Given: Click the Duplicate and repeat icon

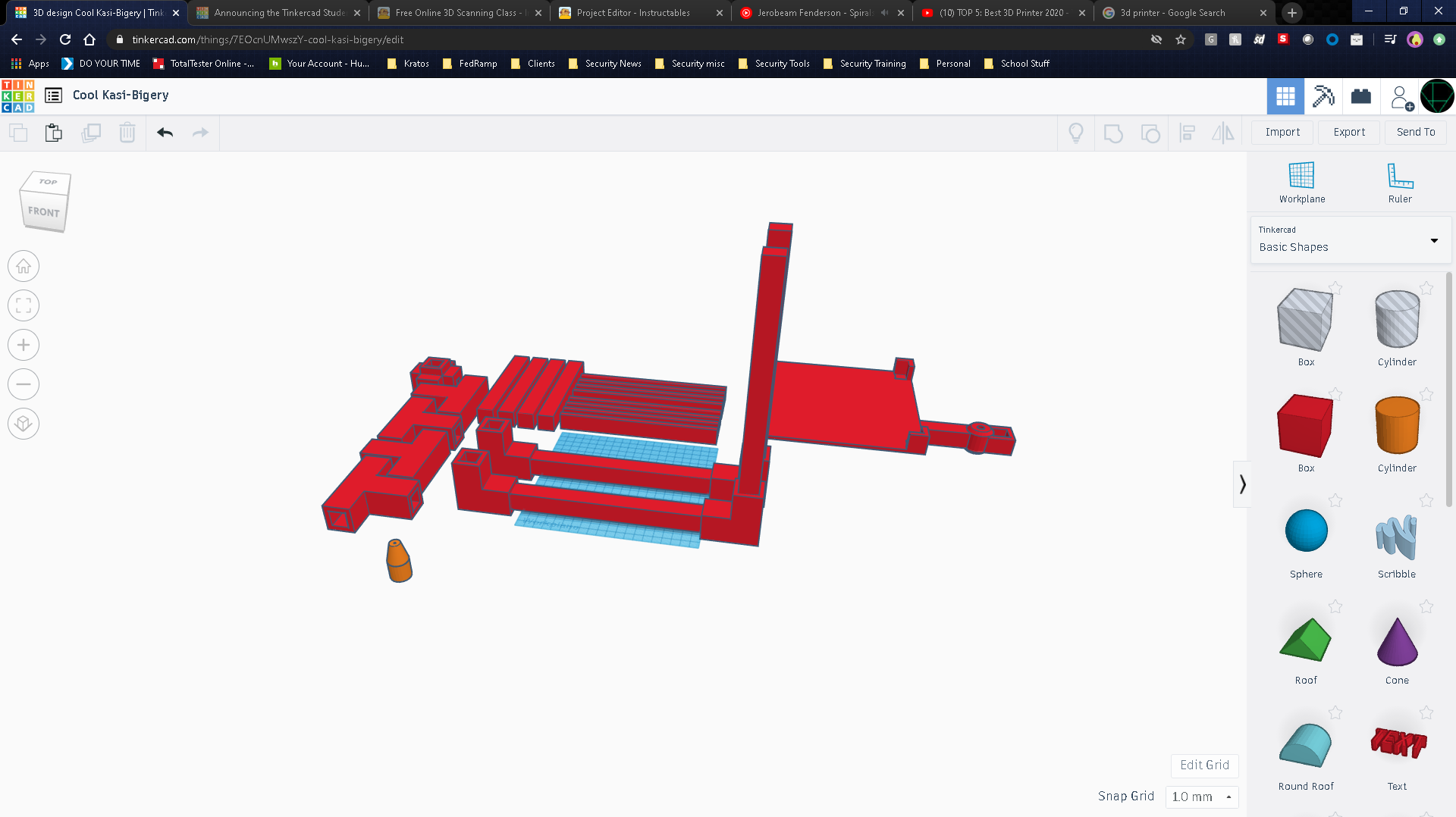Looking at the screenshot, I should coord(91,133).
